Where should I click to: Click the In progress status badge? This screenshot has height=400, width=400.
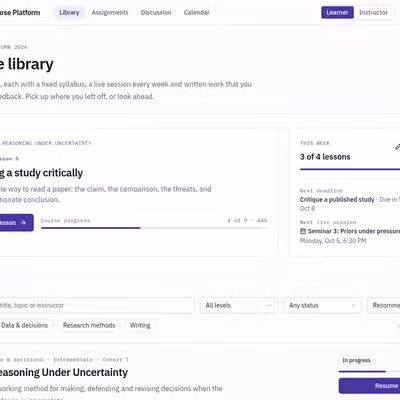point(356,360)
